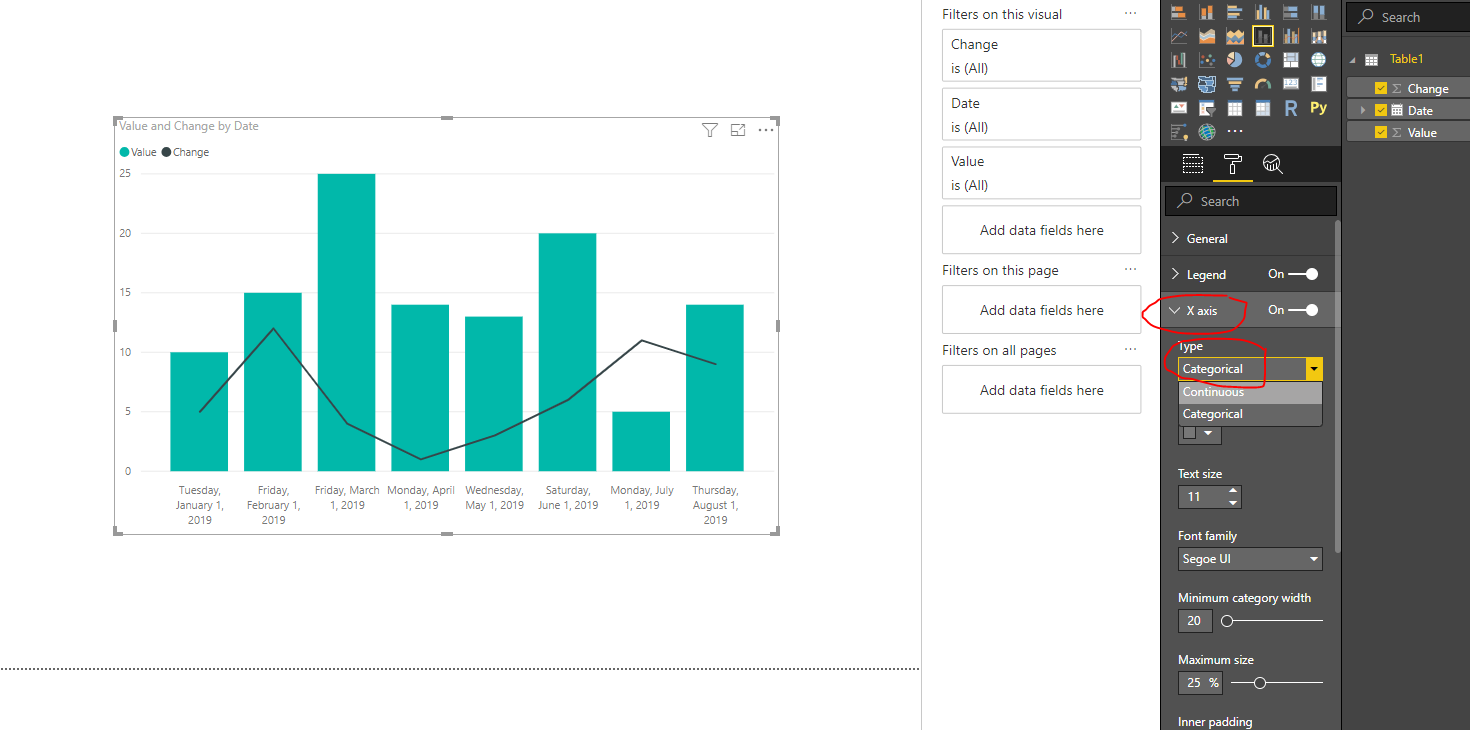This screenshot has height=730, width=1470.
Task: Select the card 123 visual
Action: tap(1290, 84)
